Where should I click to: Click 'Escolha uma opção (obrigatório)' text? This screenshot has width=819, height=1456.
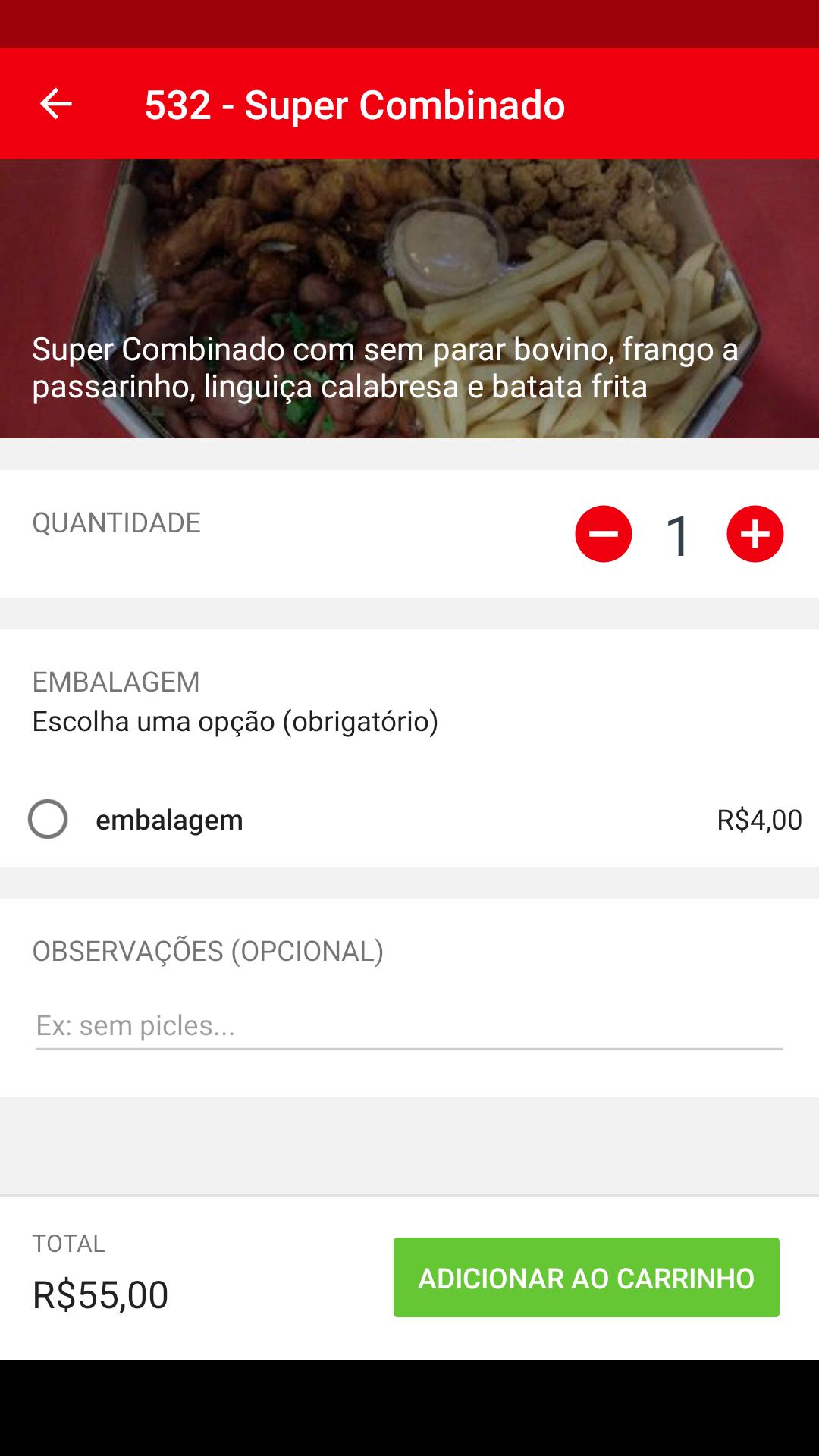(x=235, y=721)
